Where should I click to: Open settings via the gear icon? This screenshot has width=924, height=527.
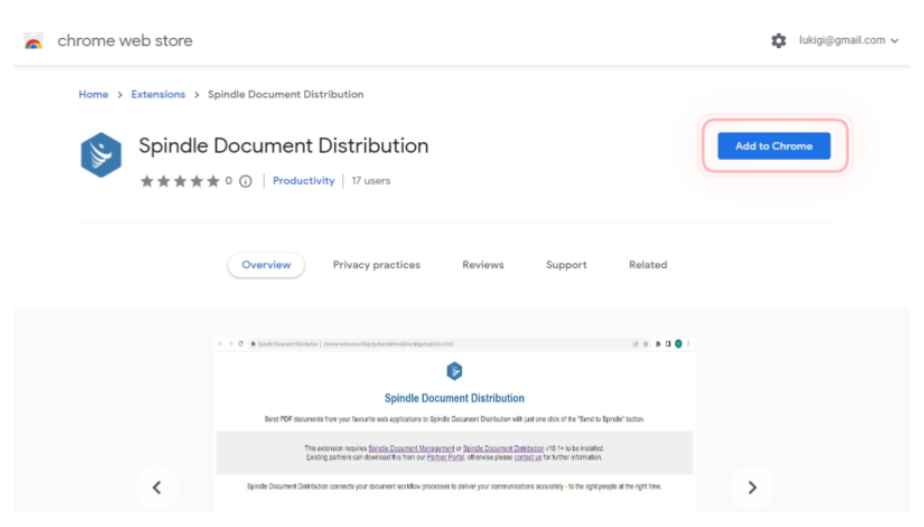pos(778,41)
